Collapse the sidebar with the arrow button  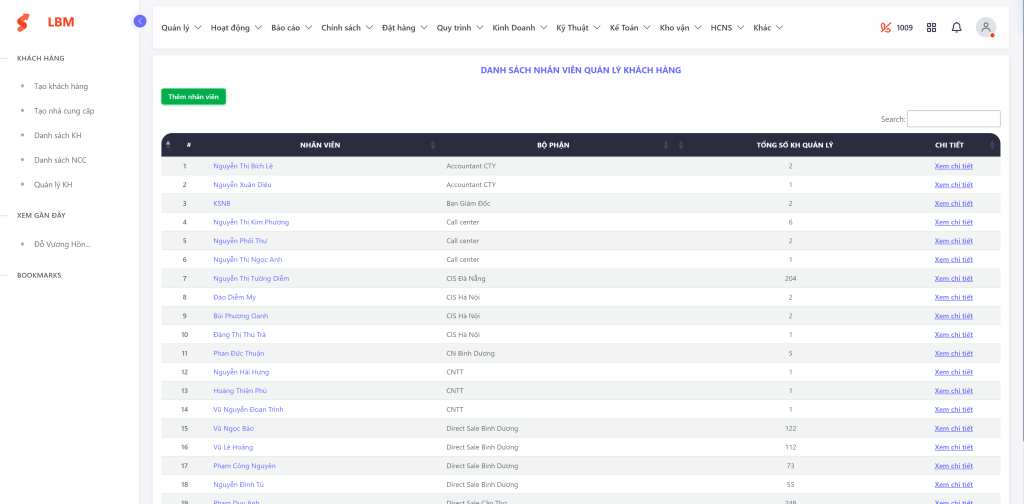140,21
